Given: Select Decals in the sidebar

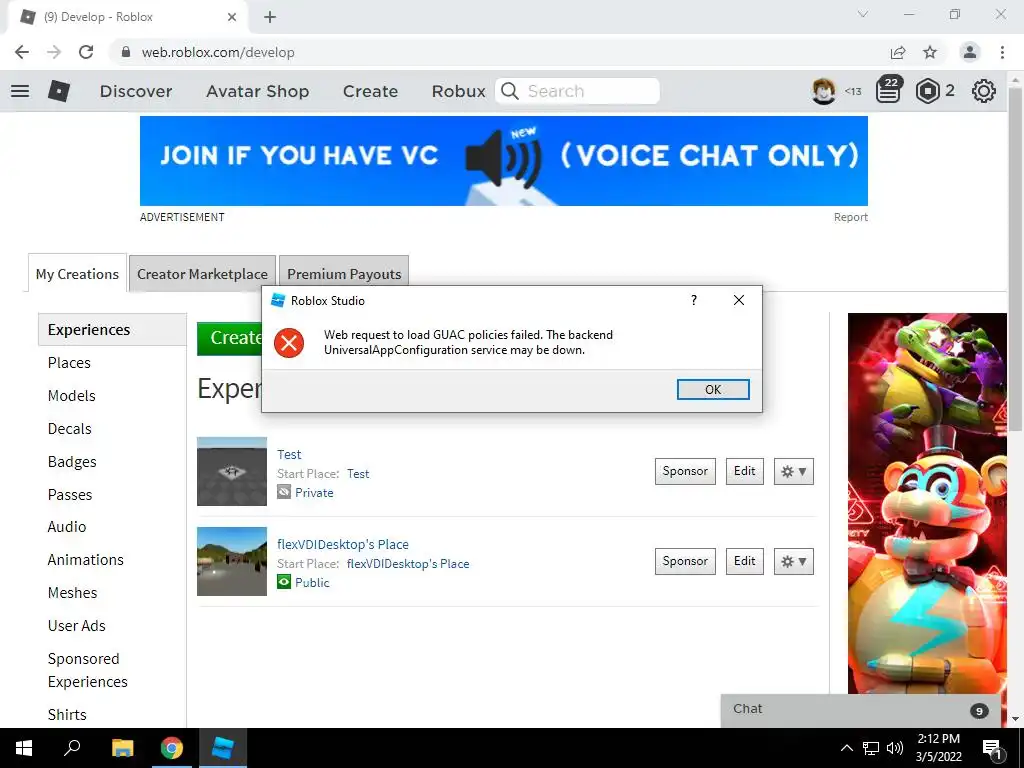Looking at the screenshot, I should (x=69, y=428).
